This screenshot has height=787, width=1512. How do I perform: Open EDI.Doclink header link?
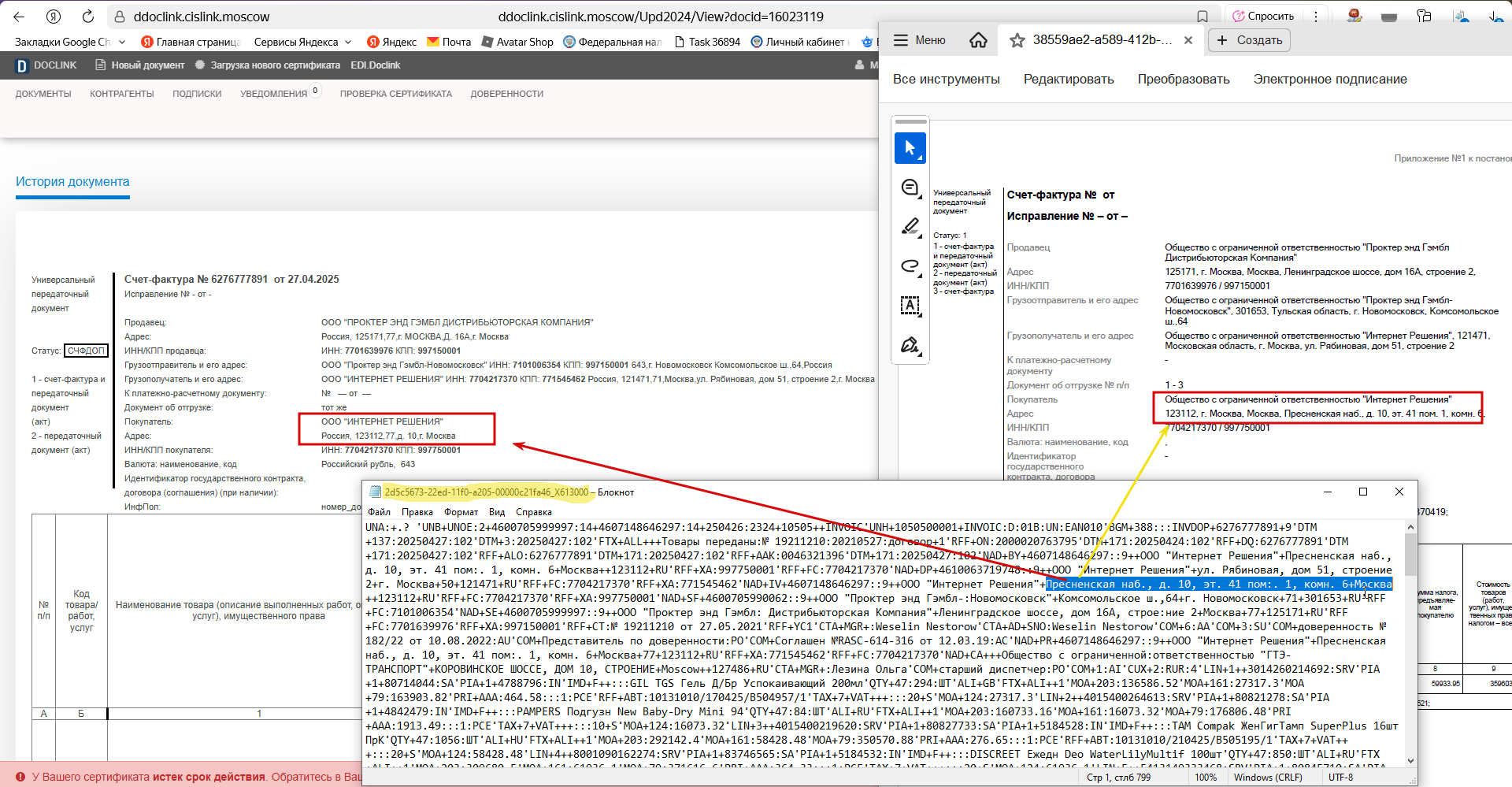[375, 65]
